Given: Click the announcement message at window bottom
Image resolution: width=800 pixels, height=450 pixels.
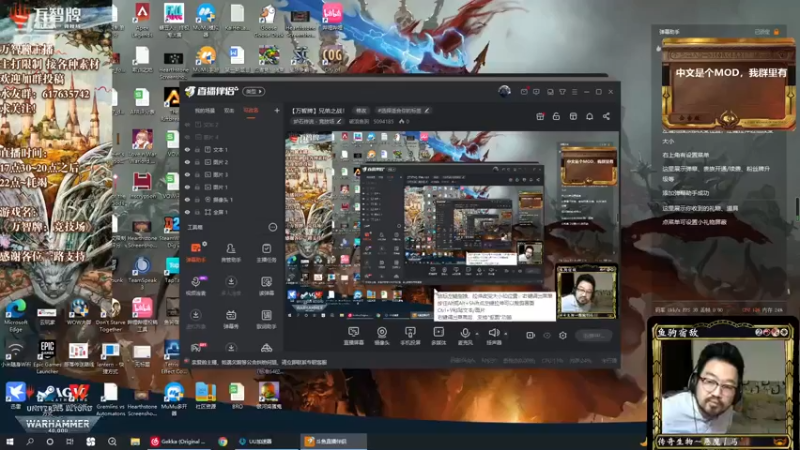Looking at the screenshot, I should point(260,362).
